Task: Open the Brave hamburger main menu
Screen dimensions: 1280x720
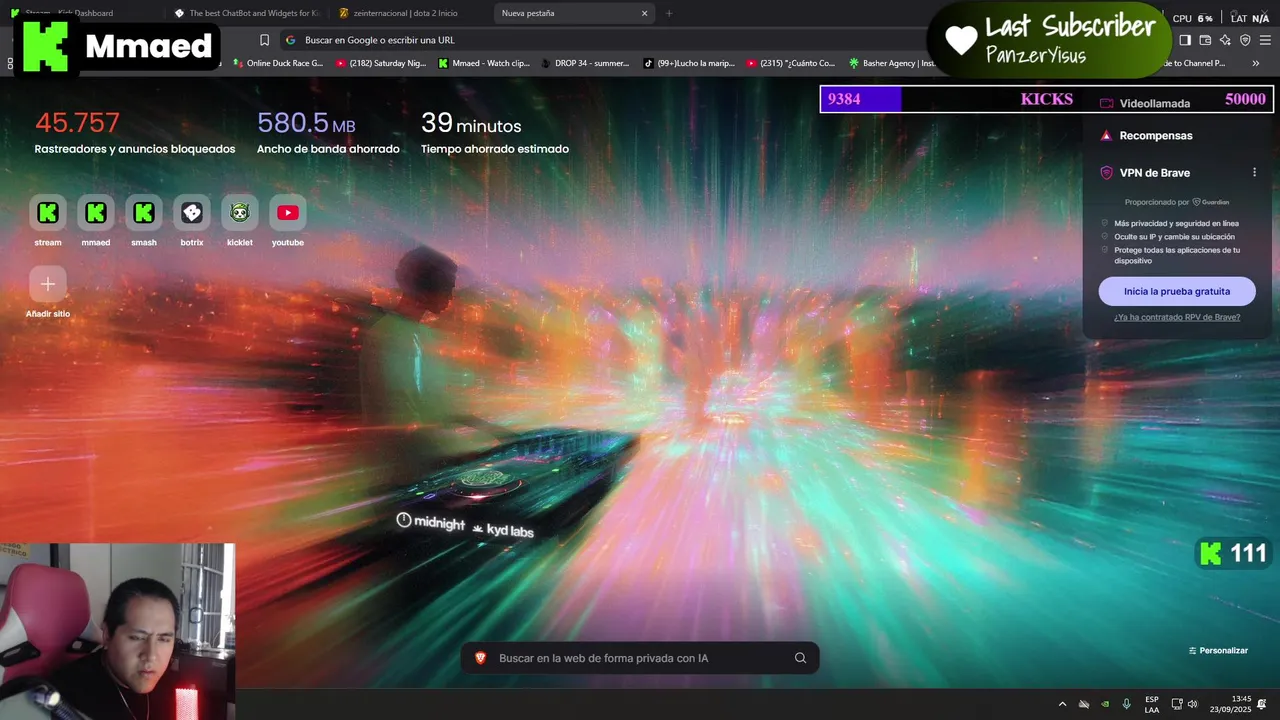Action: (1265, 40)
